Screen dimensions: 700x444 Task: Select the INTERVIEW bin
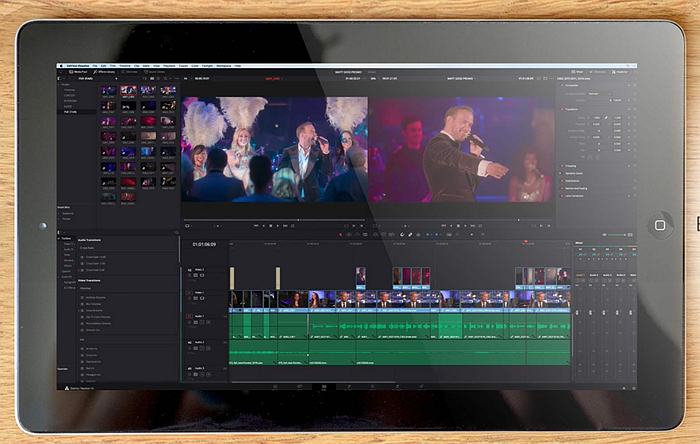70,101
